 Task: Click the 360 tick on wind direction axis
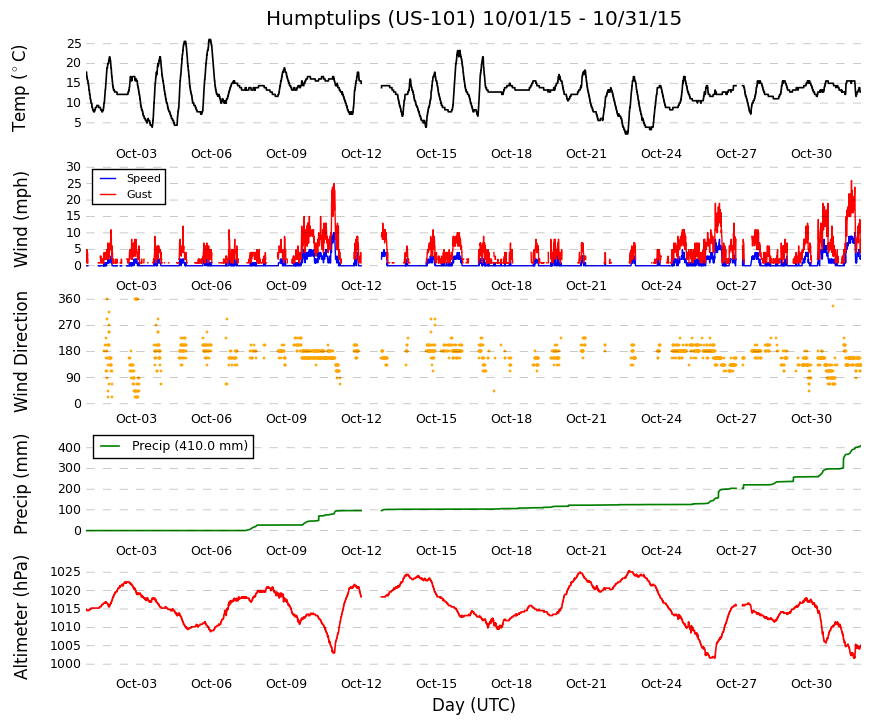coord(69,299)
